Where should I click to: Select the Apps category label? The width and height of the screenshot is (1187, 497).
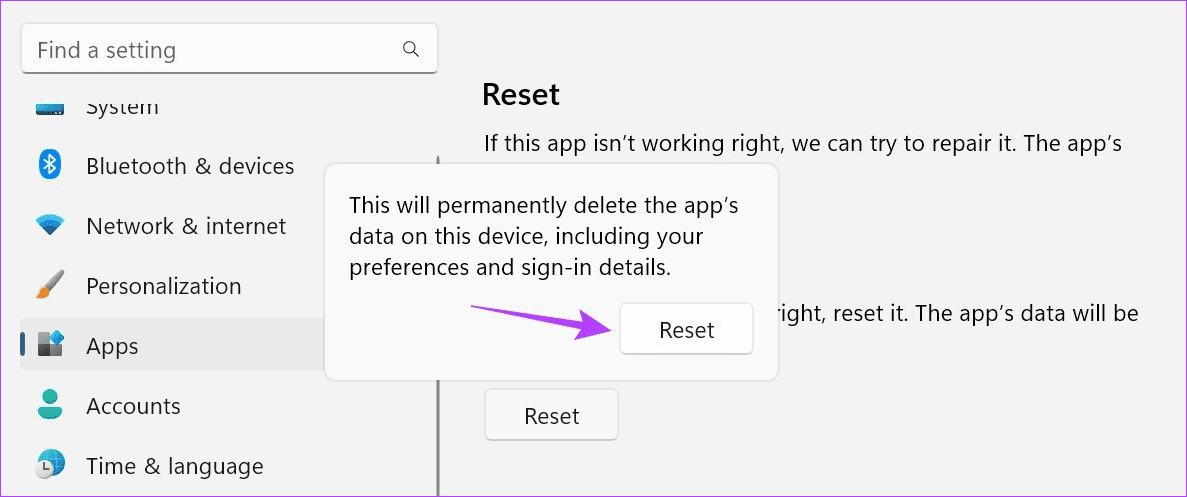(x=112, y=346)
